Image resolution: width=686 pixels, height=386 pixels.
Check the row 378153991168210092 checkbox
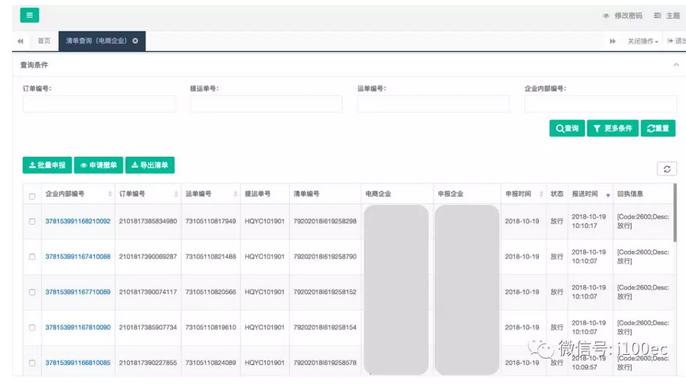[32, 221]
